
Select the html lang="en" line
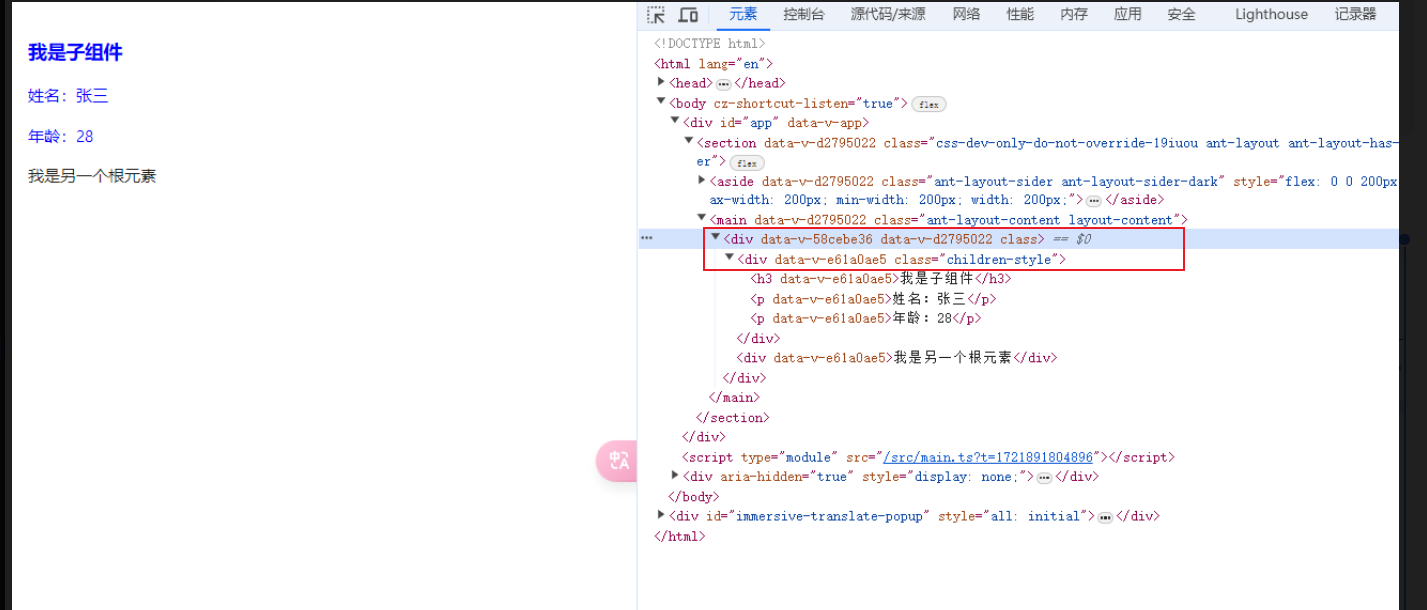pos(714,64)
